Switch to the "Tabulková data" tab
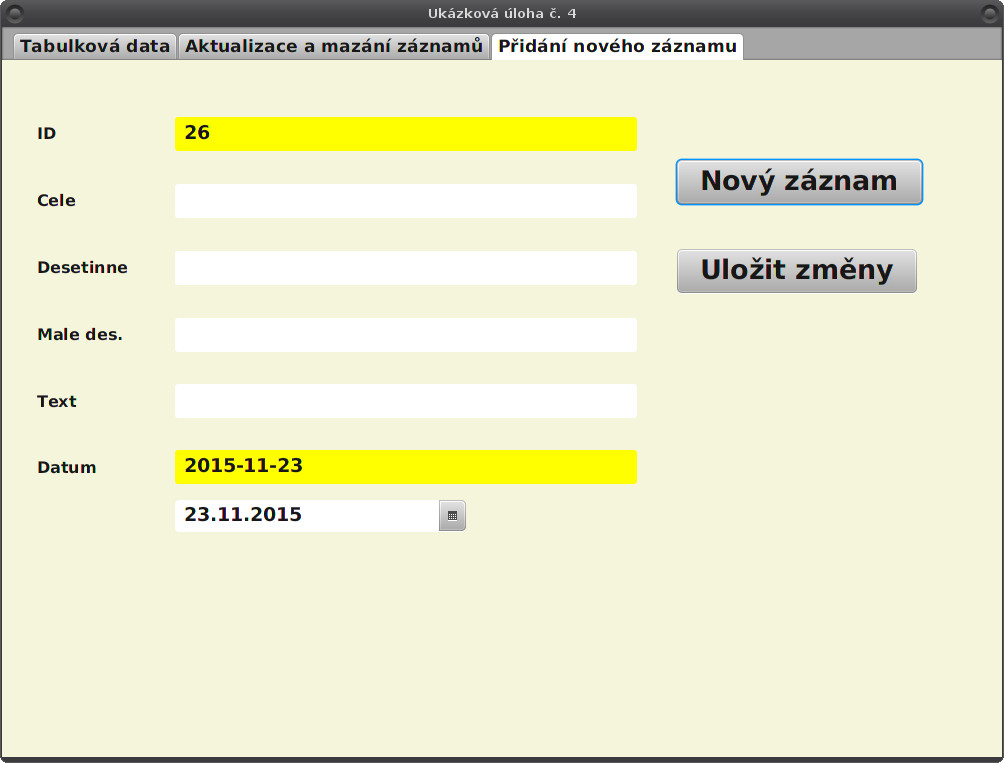 click(94, 45)
